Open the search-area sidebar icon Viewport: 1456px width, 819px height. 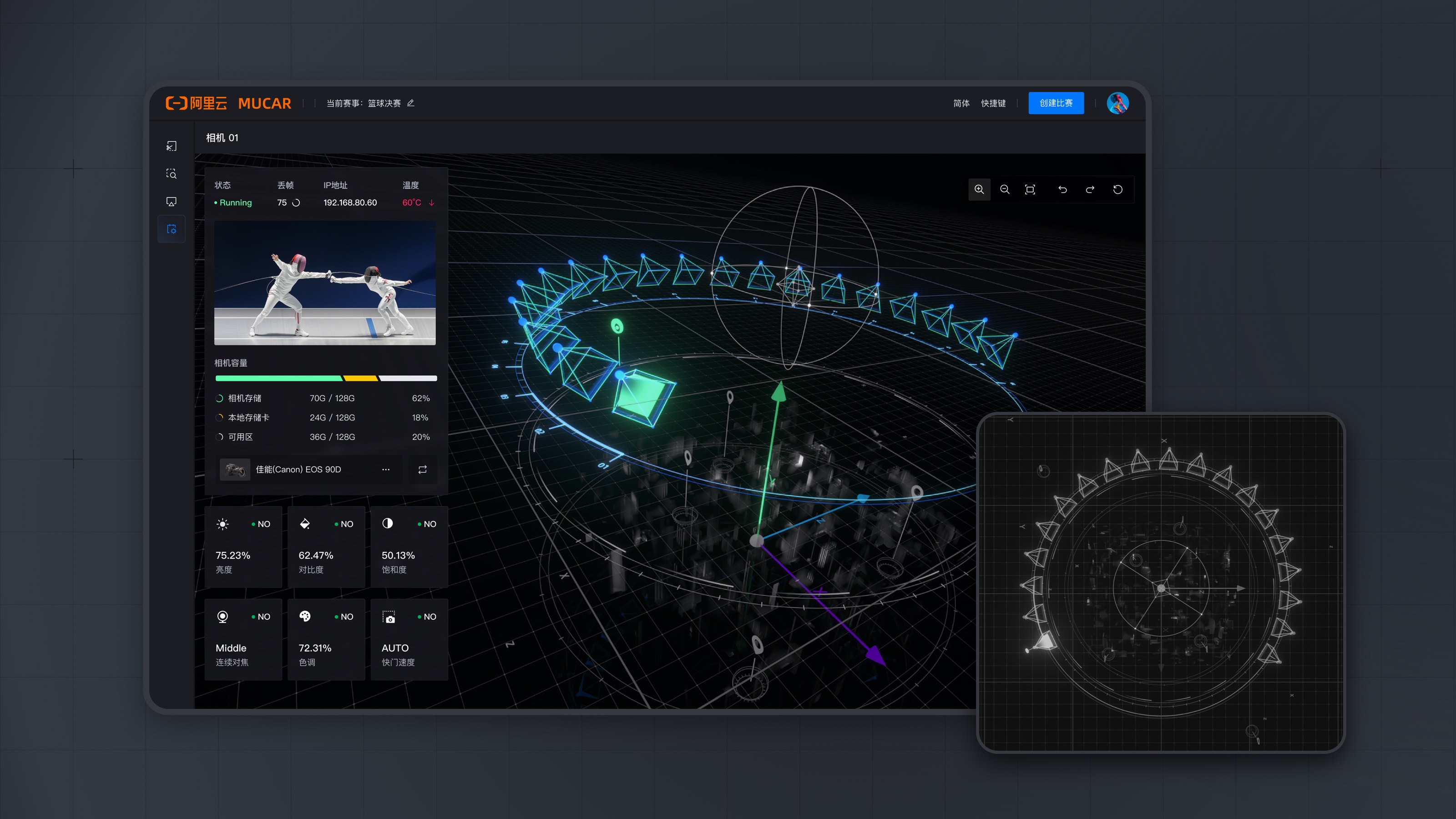pos(171,173)
